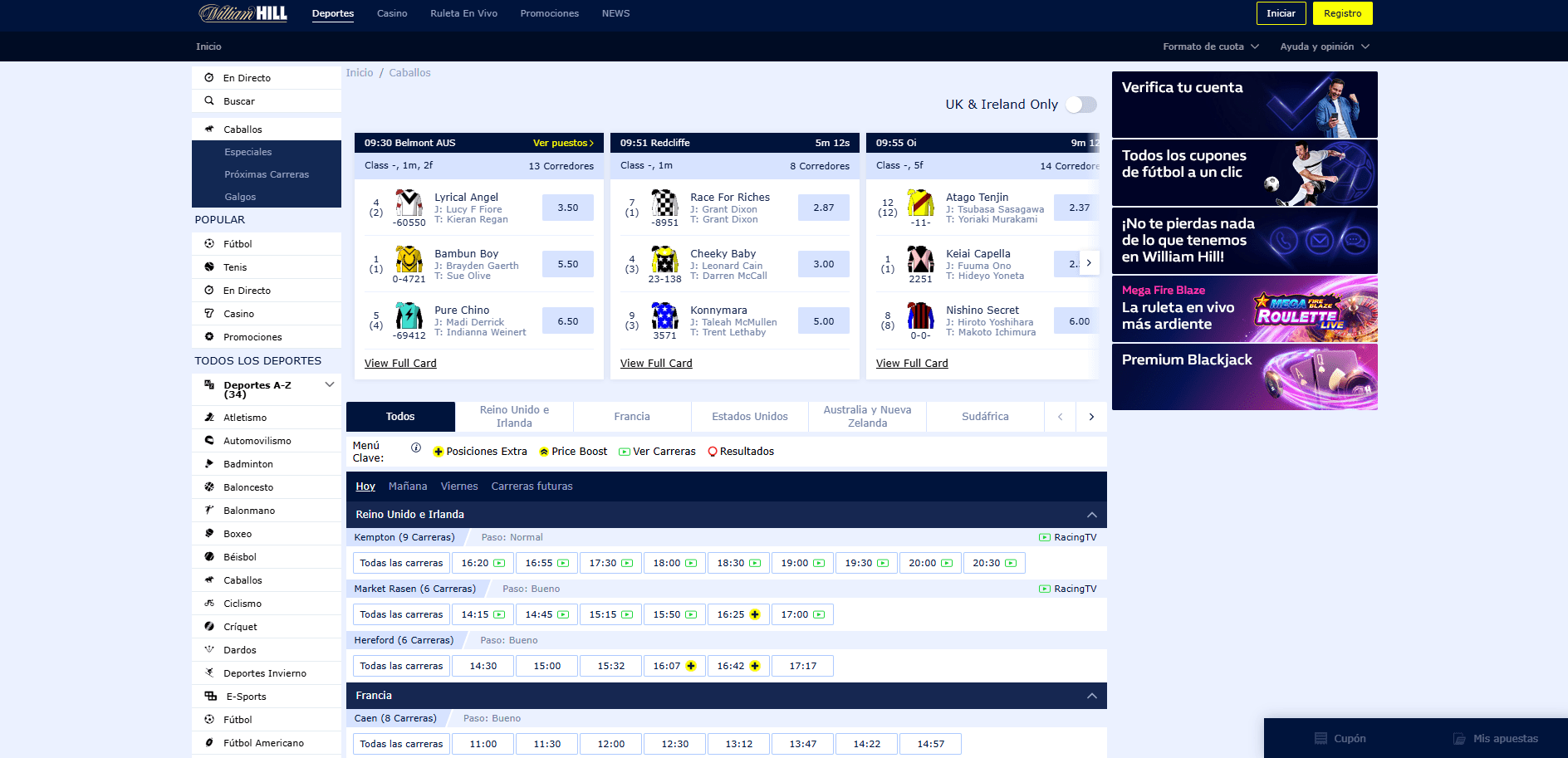
Task: Expand Formato de cuota dropdown
Action: (x=1211, y=46)
